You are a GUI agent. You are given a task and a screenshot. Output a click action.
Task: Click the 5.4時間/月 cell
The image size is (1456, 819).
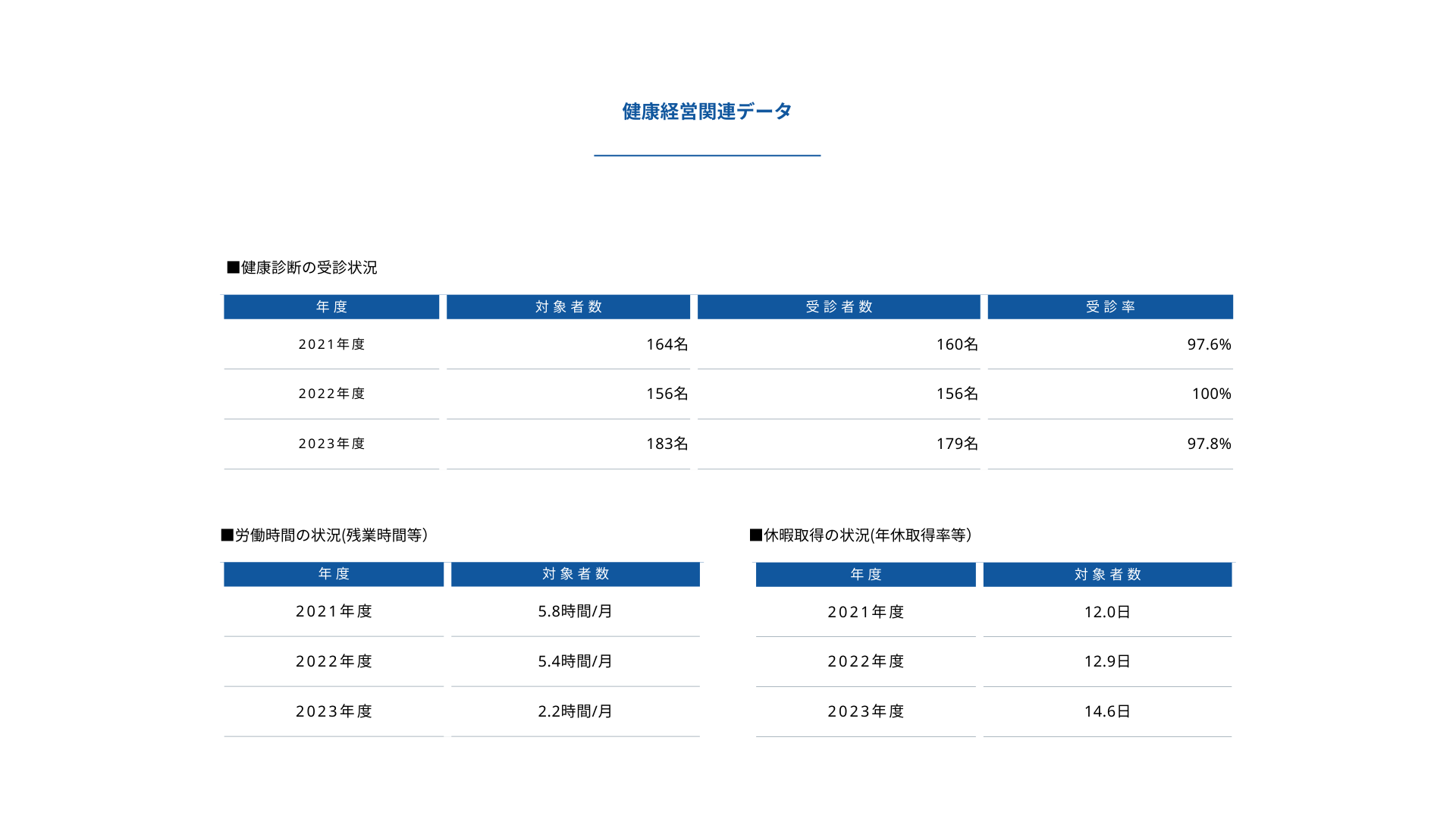(x=576, y=661)
